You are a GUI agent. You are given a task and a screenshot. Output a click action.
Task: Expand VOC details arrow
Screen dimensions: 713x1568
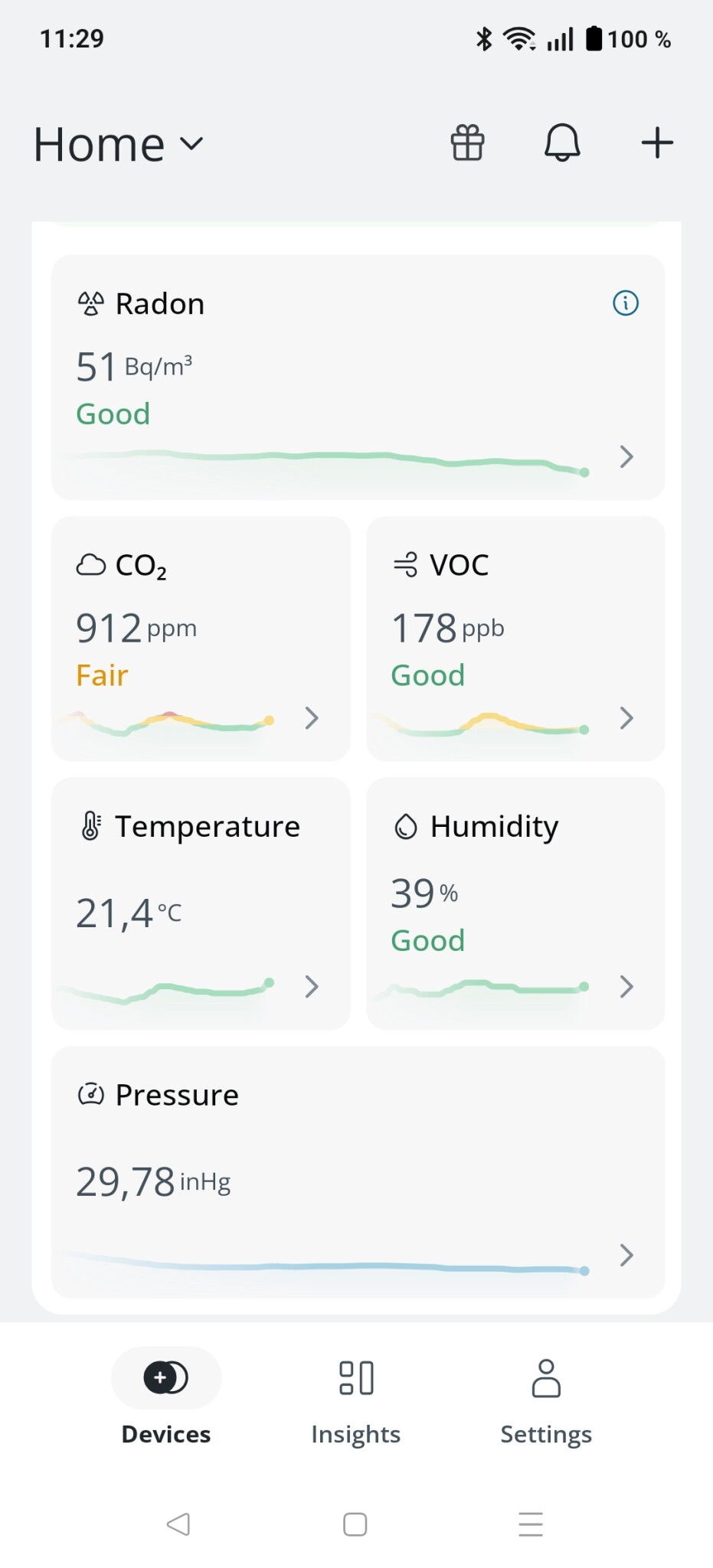[x=626, y=718]
